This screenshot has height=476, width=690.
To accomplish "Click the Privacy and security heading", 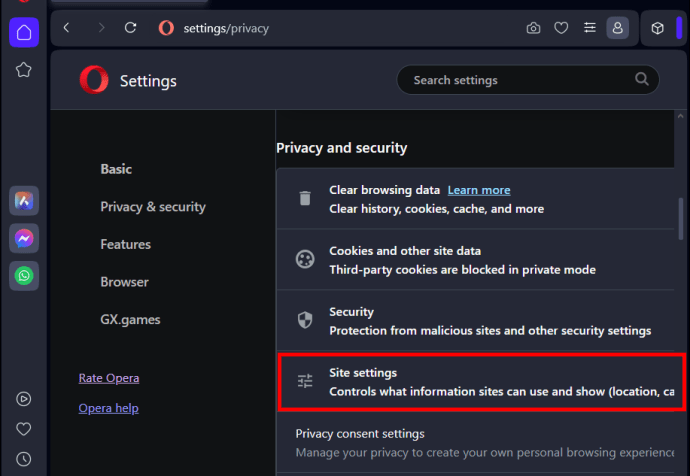I will tap(341, 148).
